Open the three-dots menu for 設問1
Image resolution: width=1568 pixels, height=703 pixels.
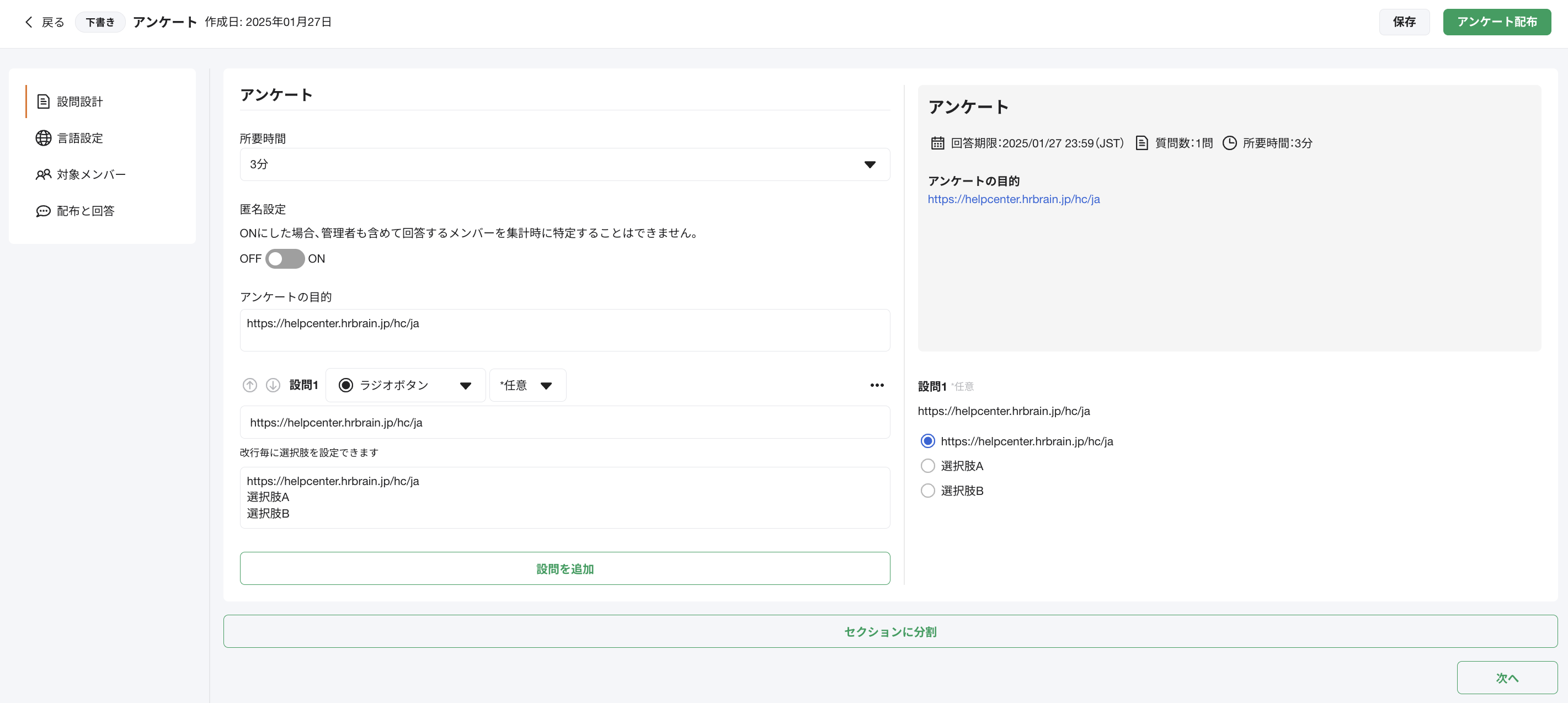(x=877, y=385)
